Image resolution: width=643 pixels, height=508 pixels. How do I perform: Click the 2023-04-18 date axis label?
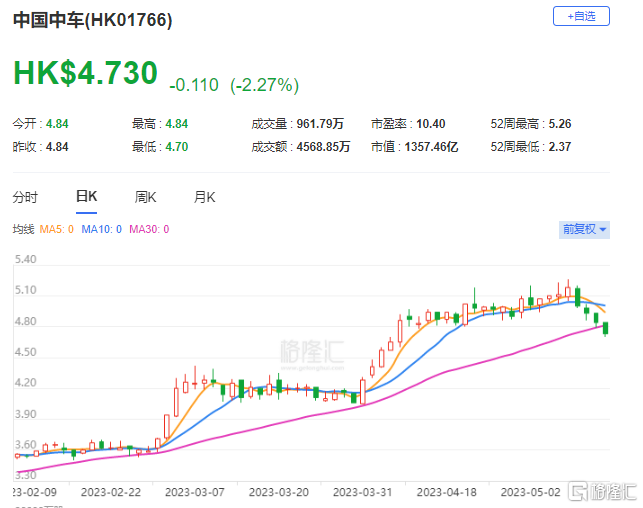[x=447, y=492]
